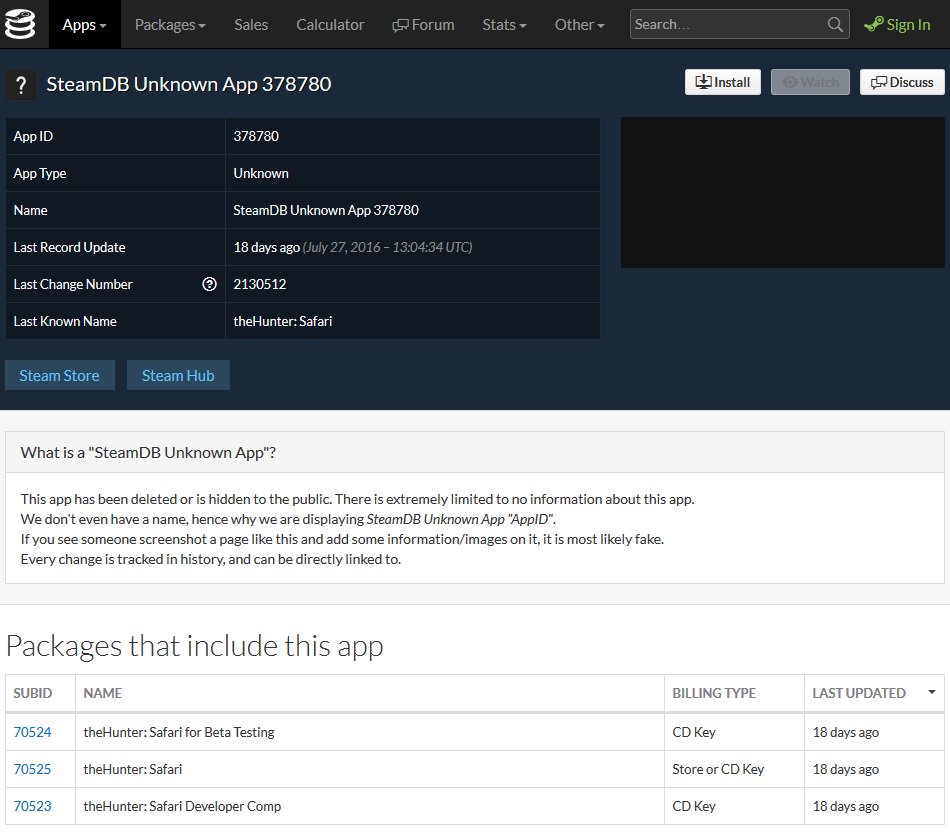This screenshot has width=950, height=832.
Task: Click the Install button
Action: coord(723,82)
